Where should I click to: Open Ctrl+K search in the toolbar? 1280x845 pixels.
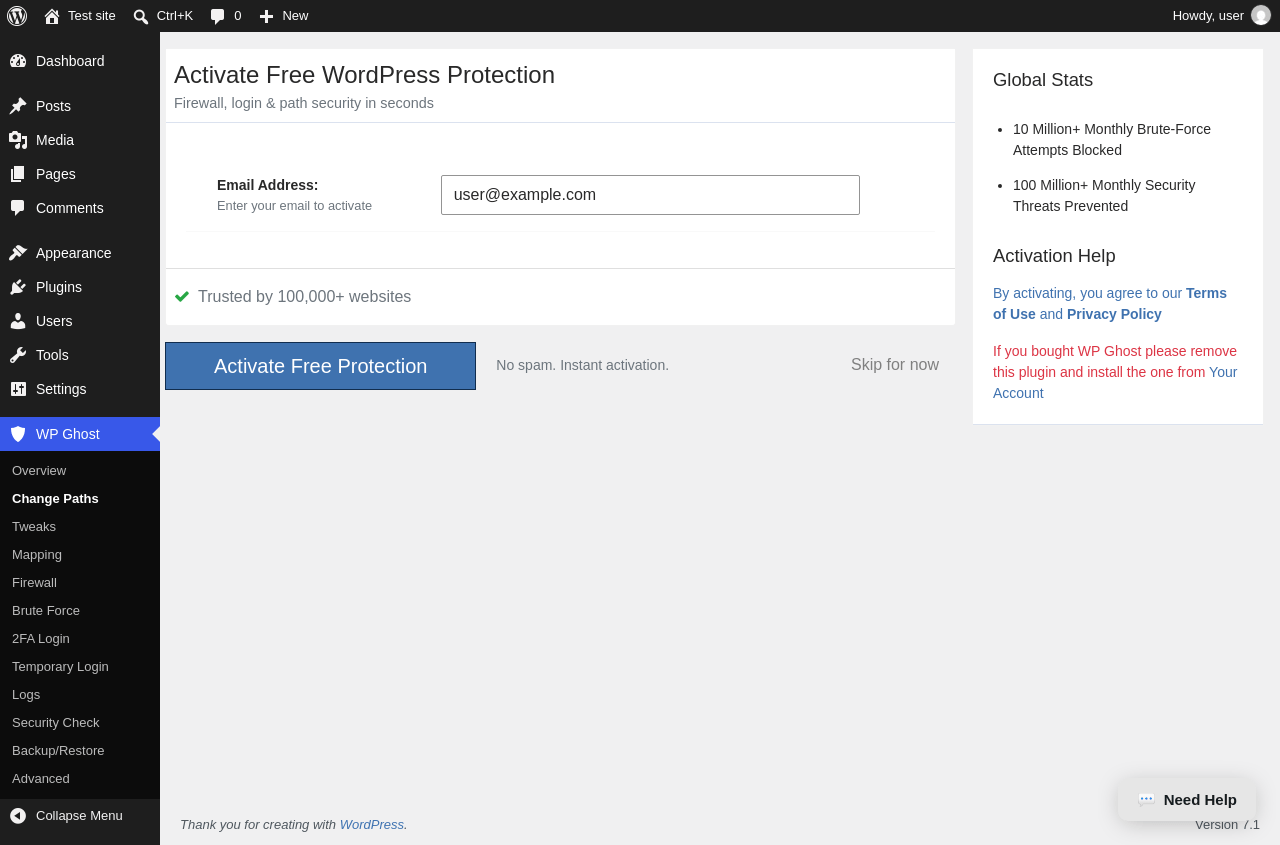click(x=162, y=16)
